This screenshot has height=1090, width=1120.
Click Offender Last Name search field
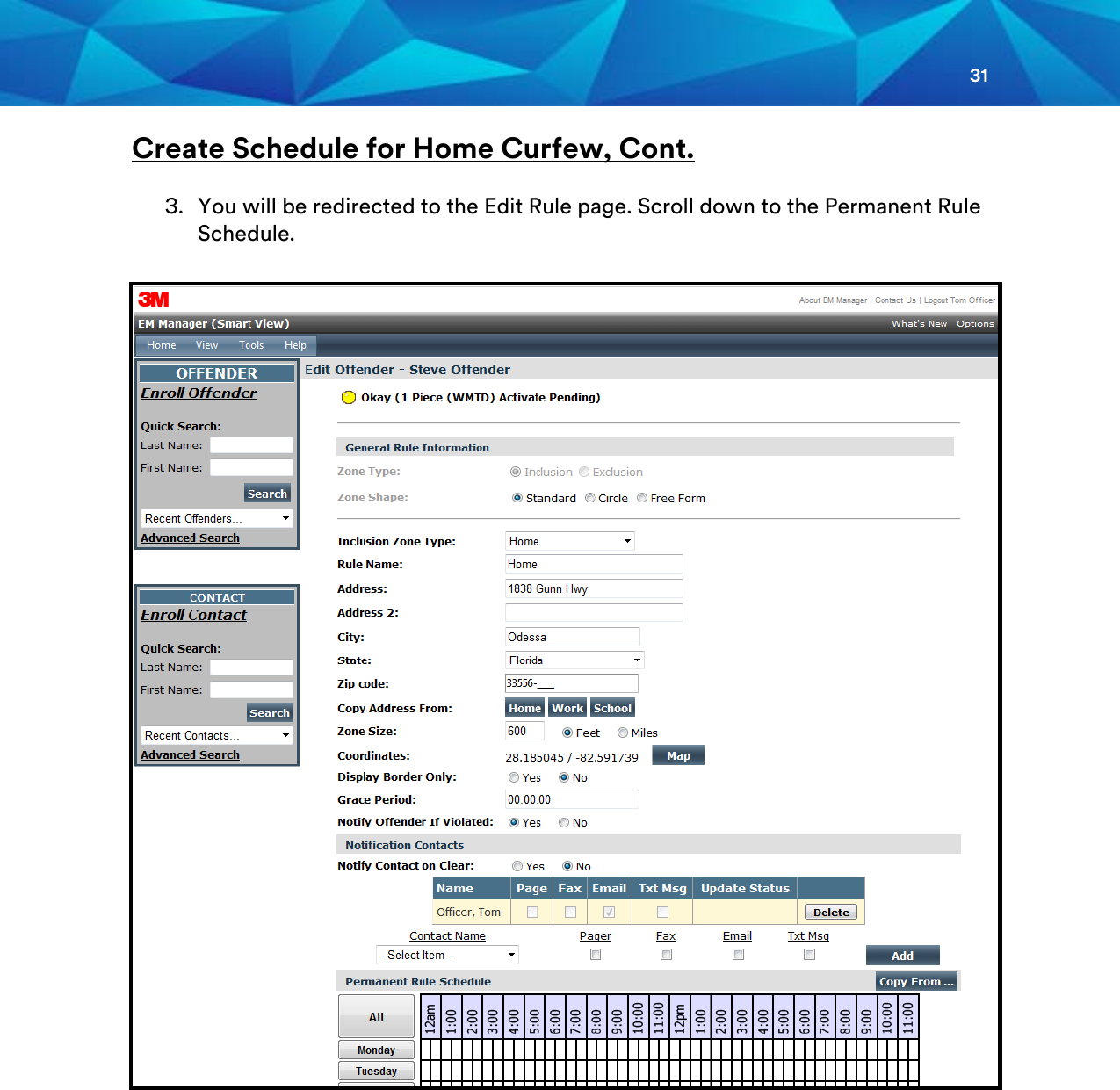pyautogui.click(x=251, y=445)
